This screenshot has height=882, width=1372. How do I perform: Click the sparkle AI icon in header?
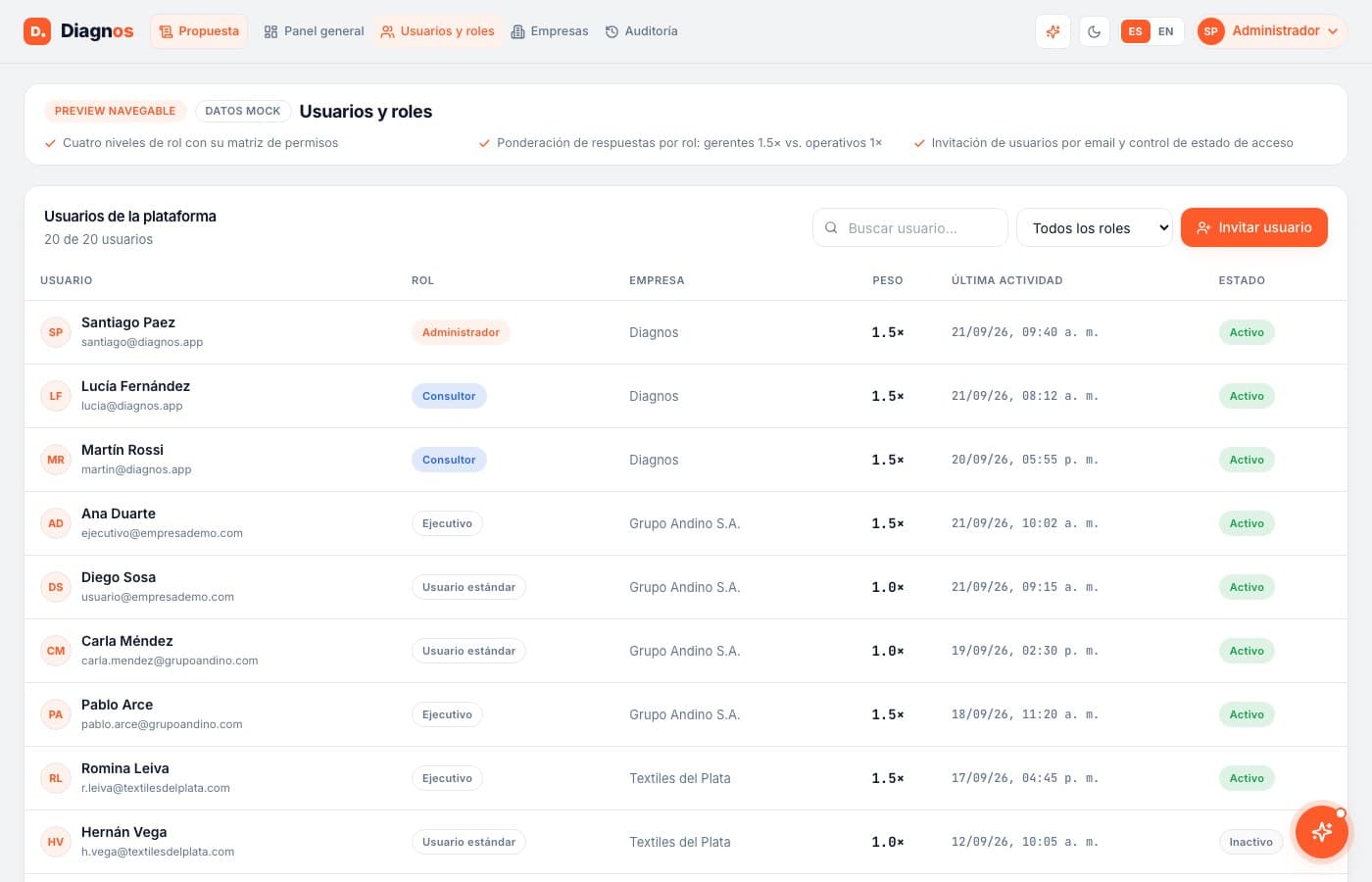click(1053, 31)
